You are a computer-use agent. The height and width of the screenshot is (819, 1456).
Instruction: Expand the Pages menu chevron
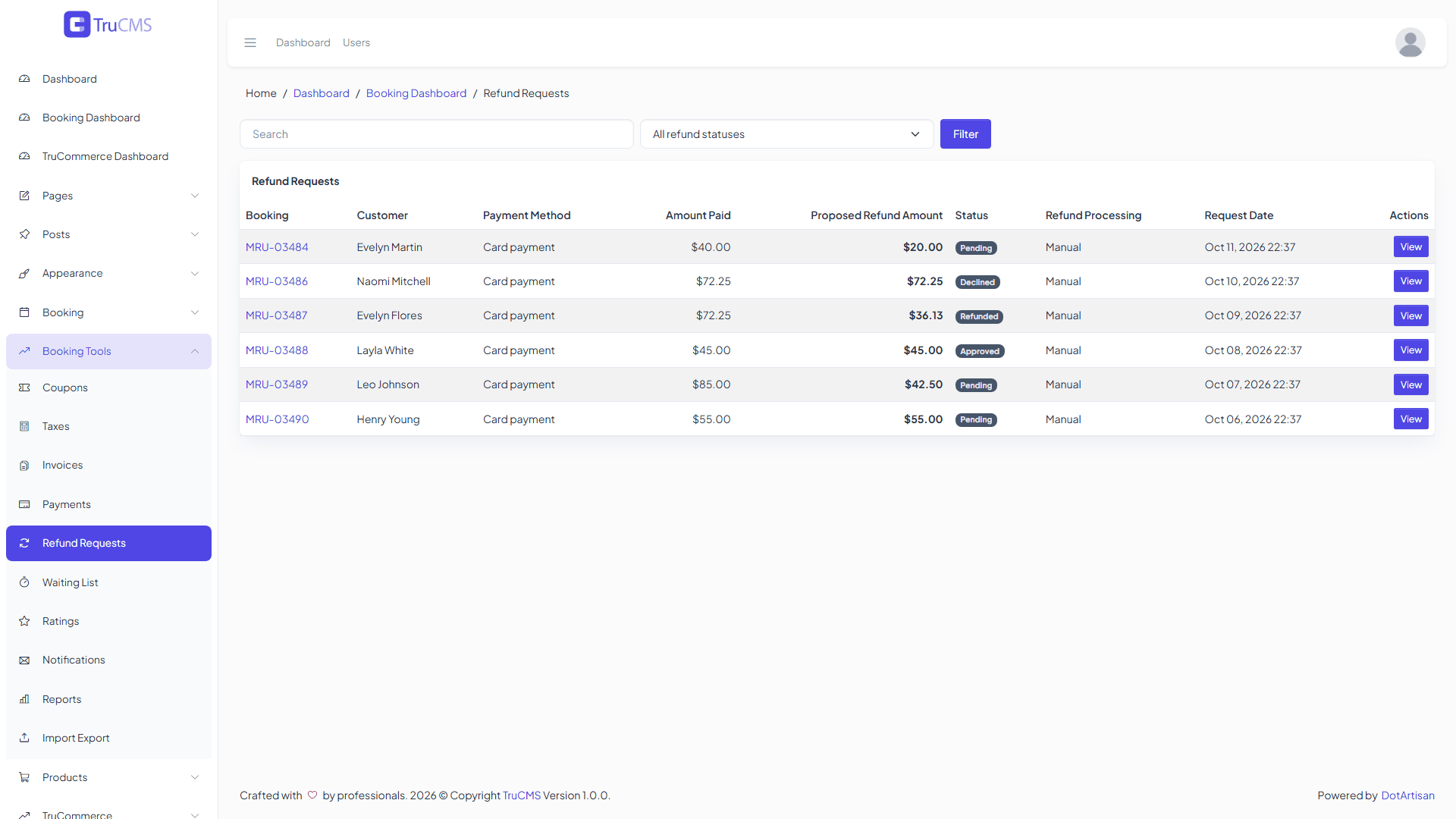coord(195,196)
